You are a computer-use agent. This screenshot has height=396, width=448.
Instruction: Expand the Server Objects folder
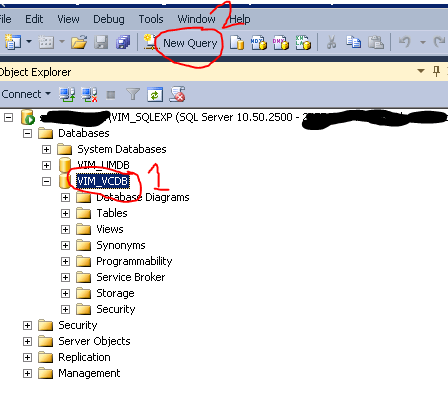coord(27,341)
